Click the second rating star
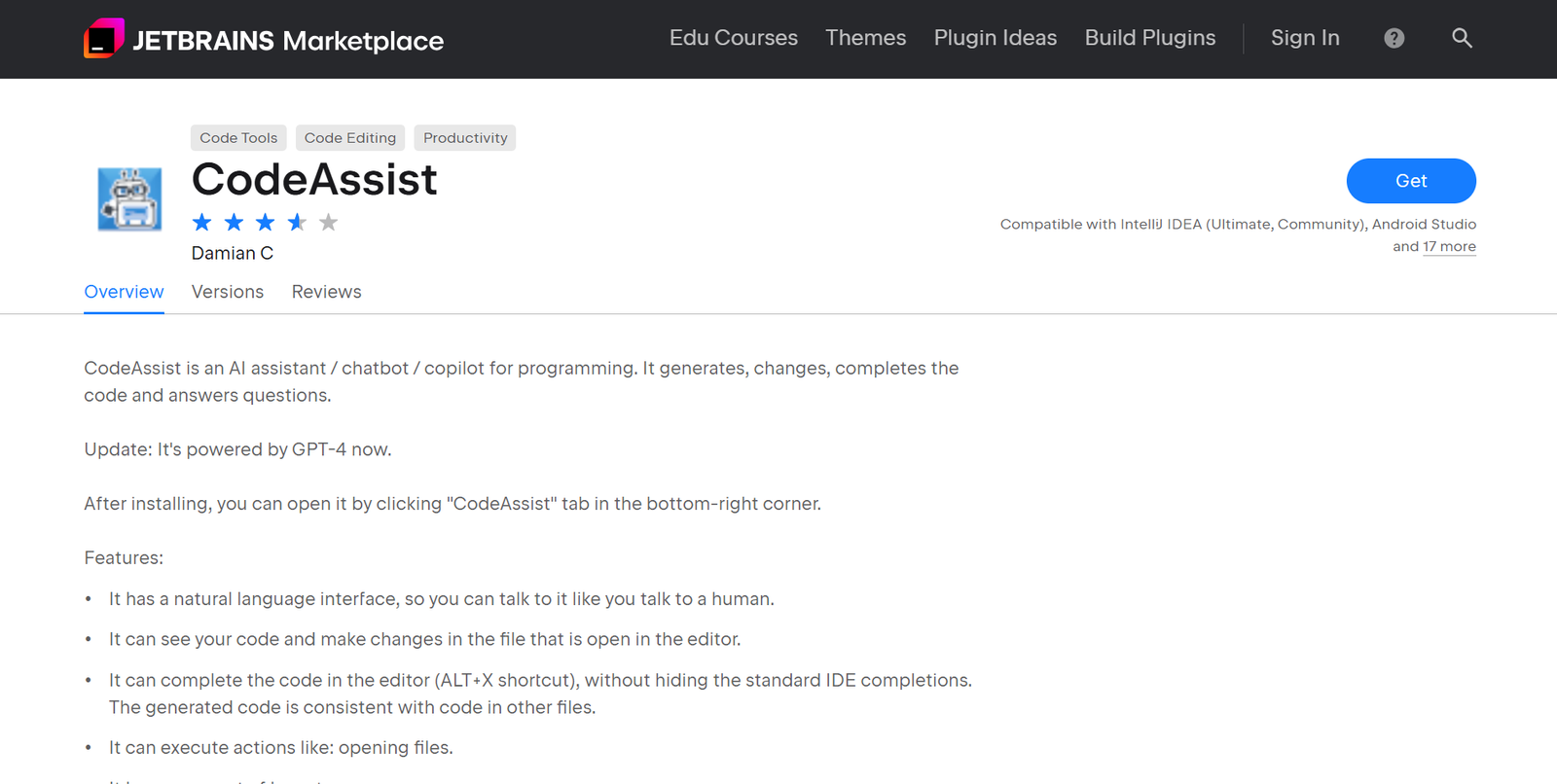1557x784 pixels. click(x=234, y=223)
